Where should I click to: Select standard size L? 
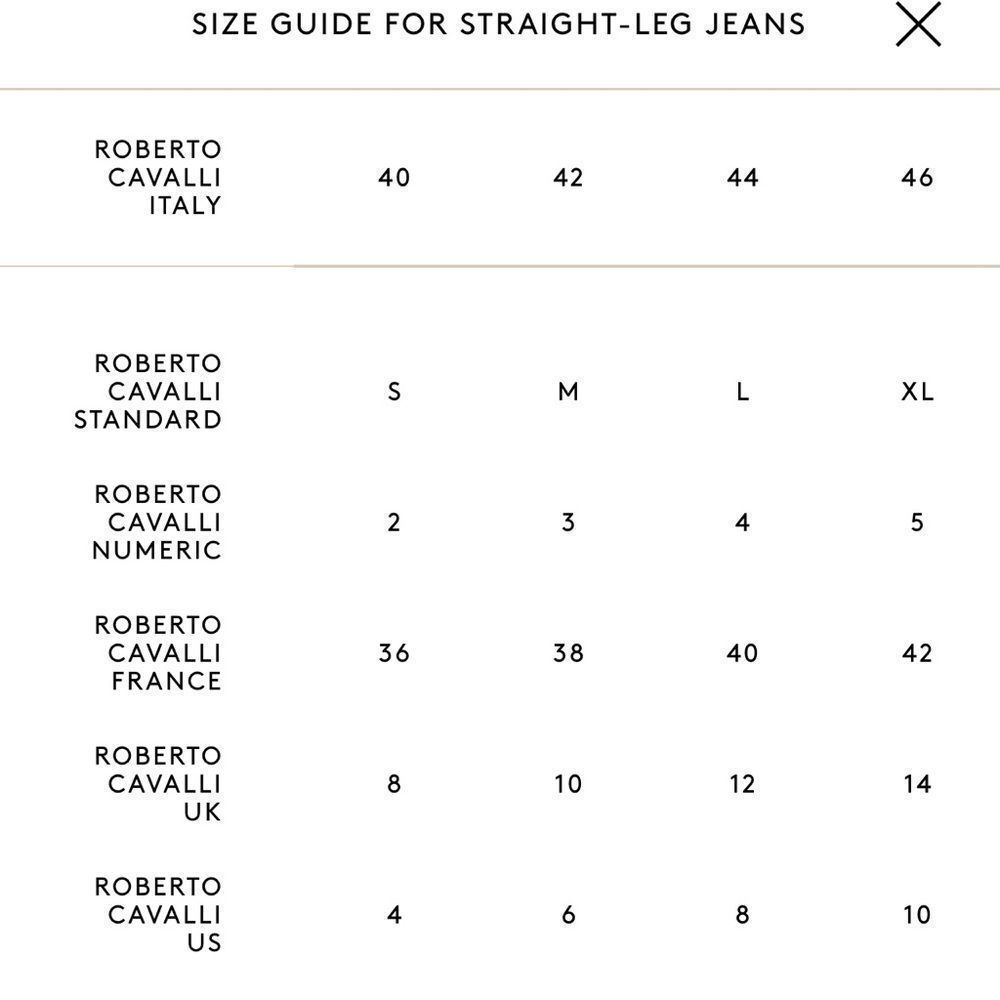coord(741,392)
